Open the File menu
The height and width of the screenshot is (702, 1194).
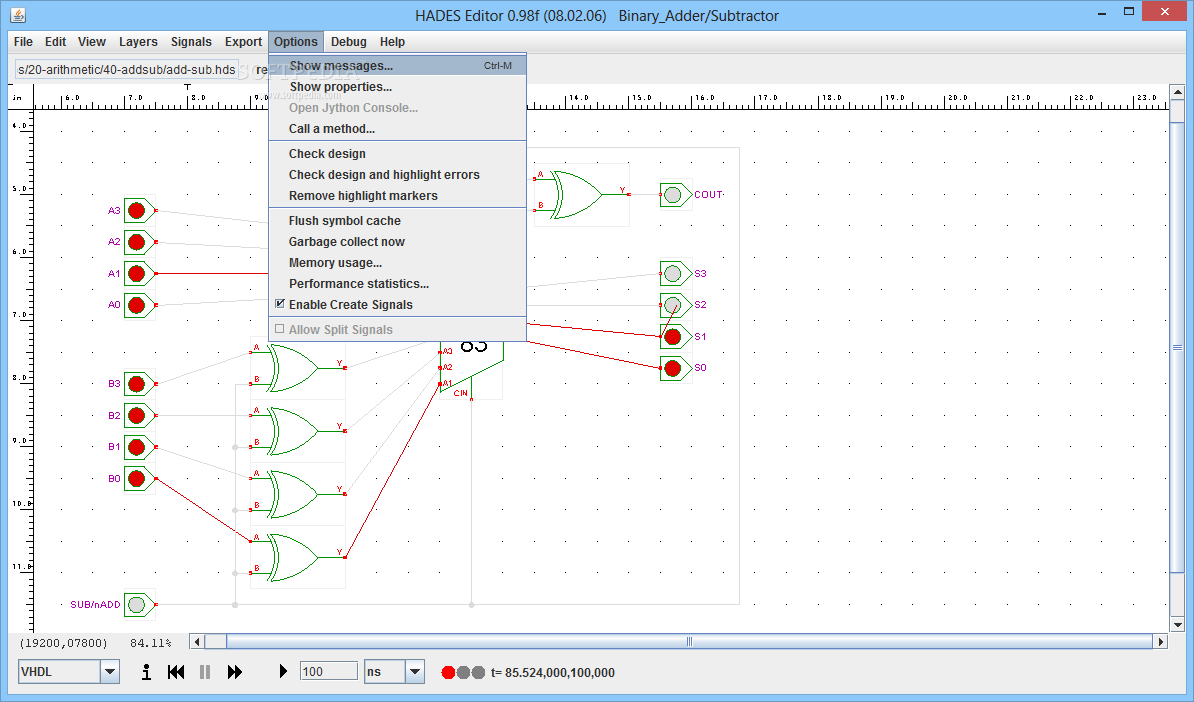[23, 42]
